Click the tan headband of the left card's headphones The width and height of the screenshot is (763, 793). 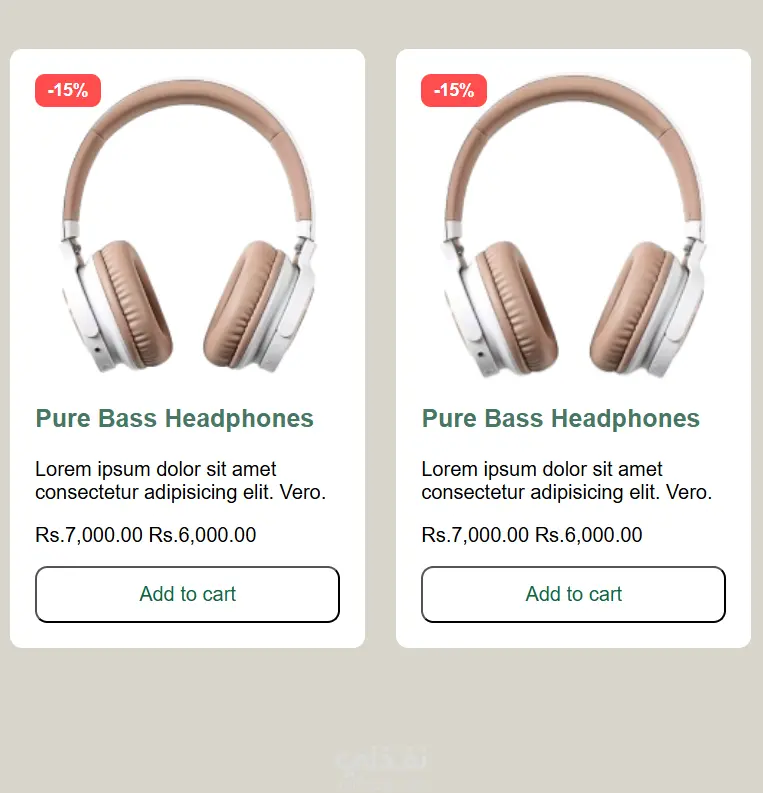coord(187,94)
